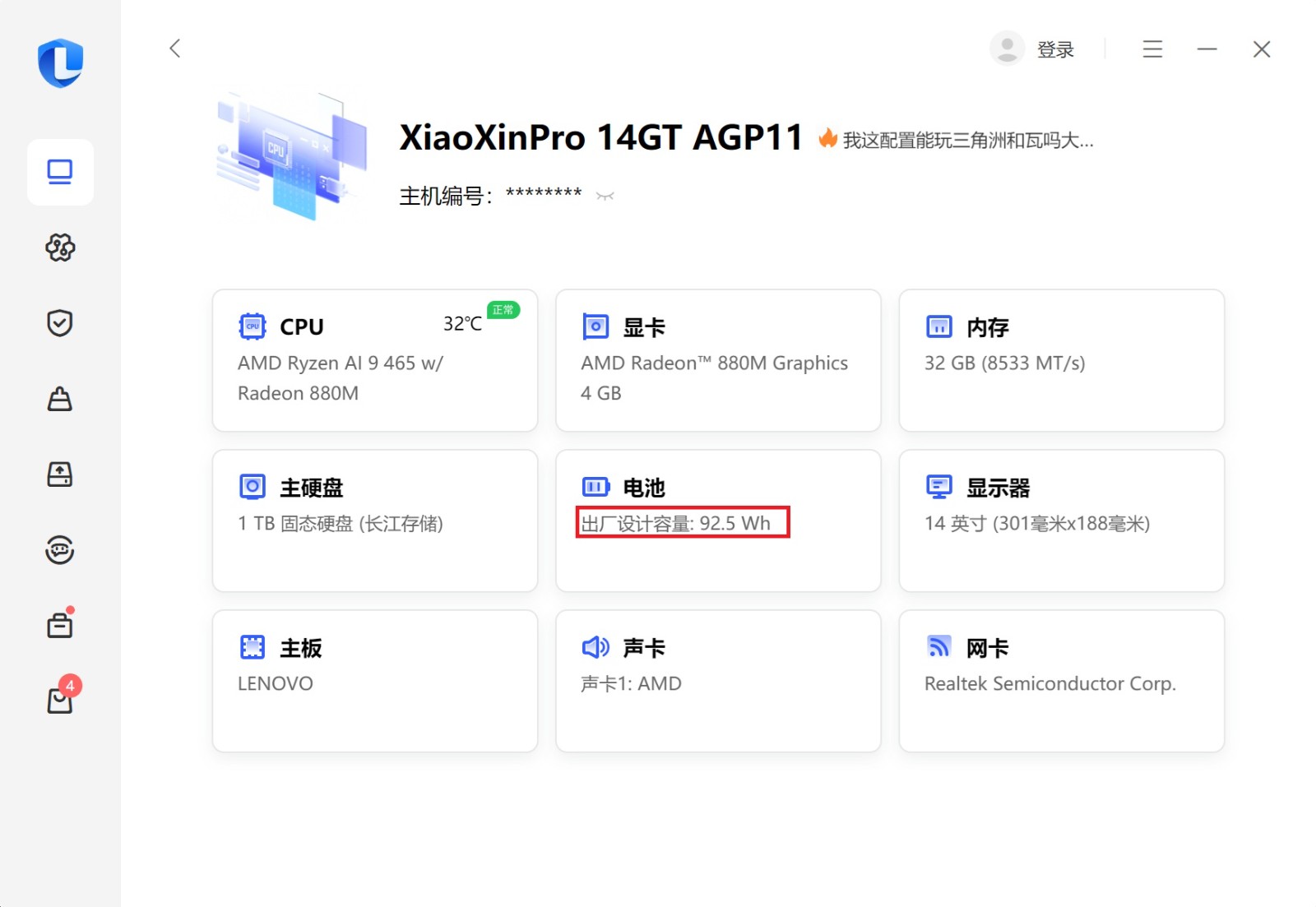Viewport: 1316px width, 907px height.
Task: Open the CPU details card
Action: tap(375, 360)
